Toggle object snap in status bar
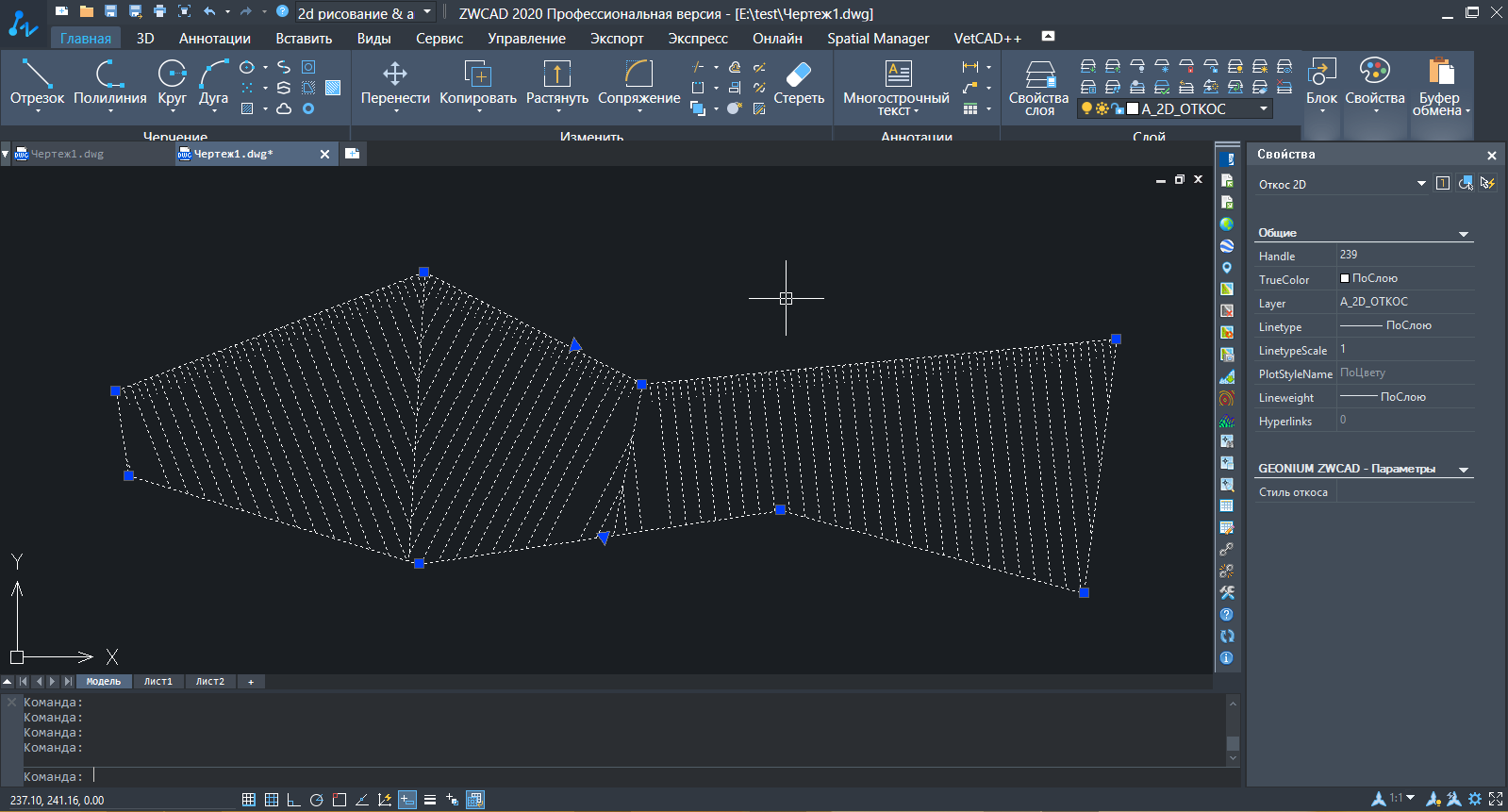The image size is (1508, 812). click(x=340, y=800)
